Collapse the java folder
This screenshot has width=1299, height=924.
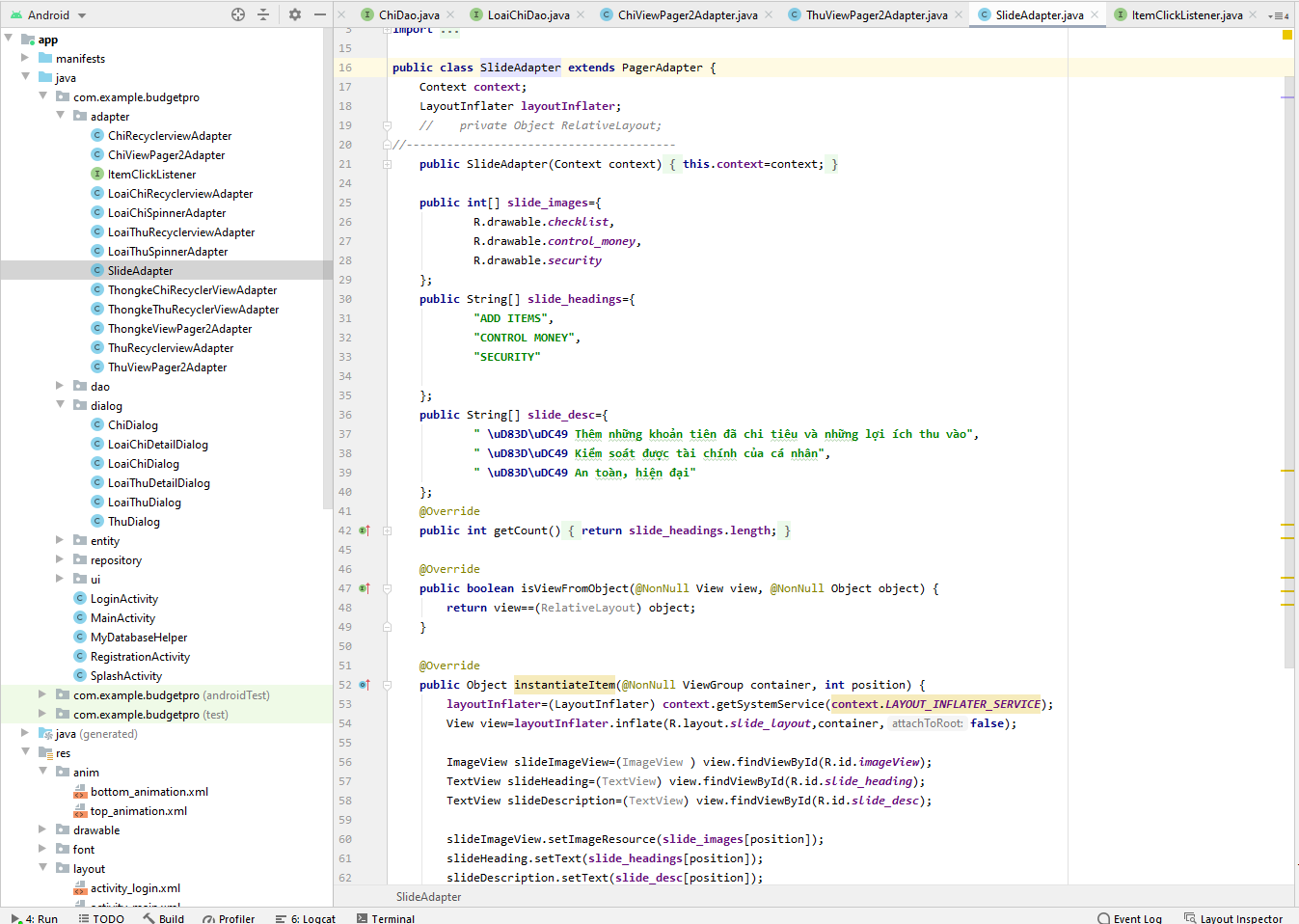coord(26,77)
